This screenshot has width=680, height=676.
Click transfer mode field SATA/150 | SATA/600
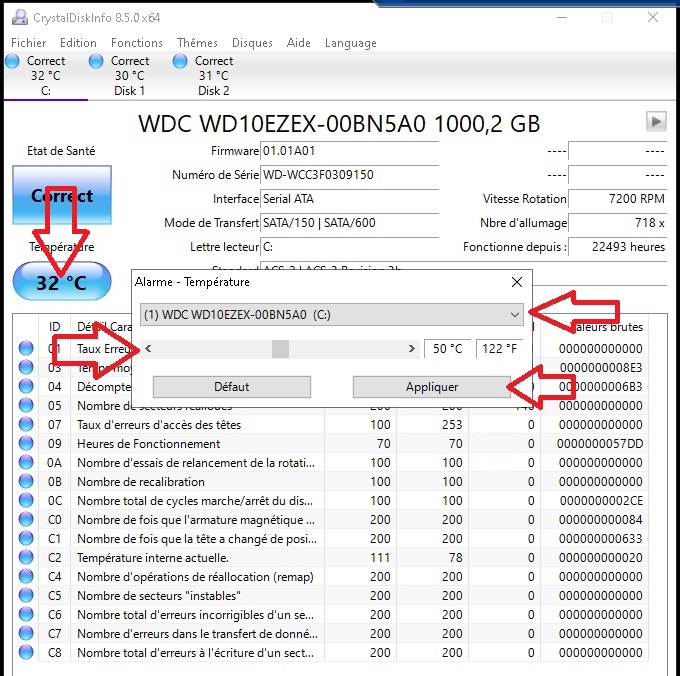point(350,223)
